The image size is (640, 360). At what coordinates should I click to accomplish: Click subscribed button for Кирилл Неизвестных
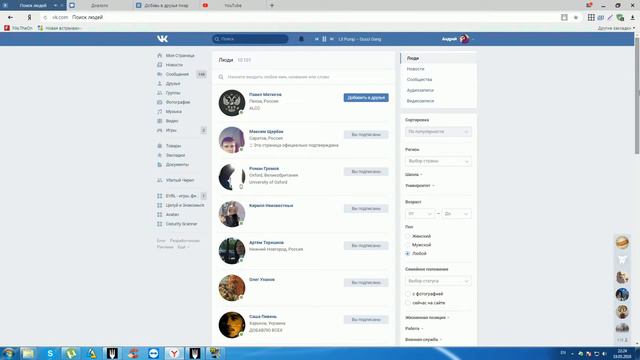pyautogui.click(x=366, y=209)
